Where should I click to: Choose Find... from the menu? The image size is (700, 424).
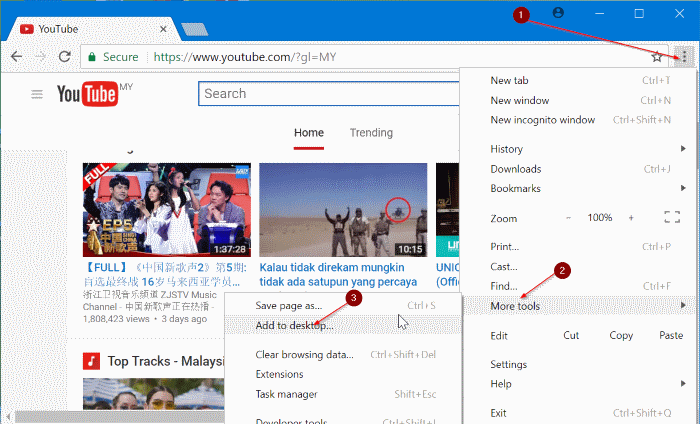click(579, 286)
